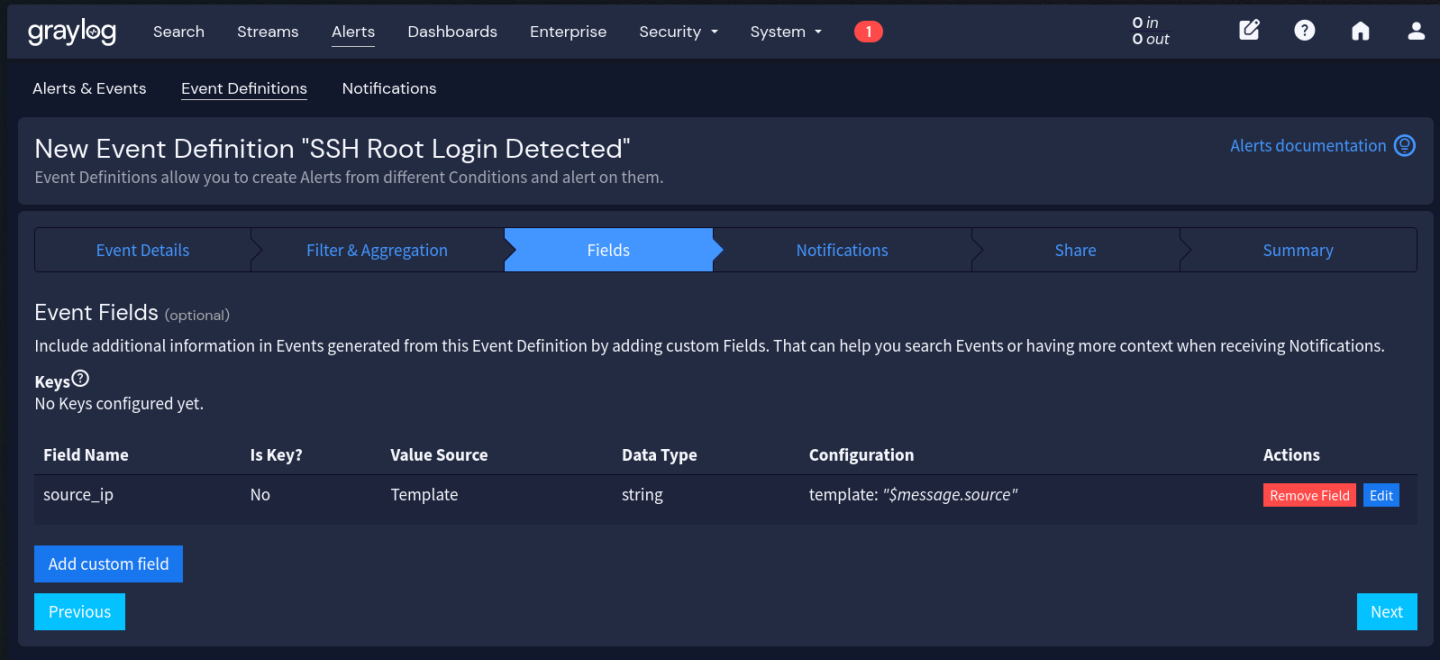Screen dimensions: 1440x660
Task: Open the Alerts documentation link
Action: (x=1308, y=146)
